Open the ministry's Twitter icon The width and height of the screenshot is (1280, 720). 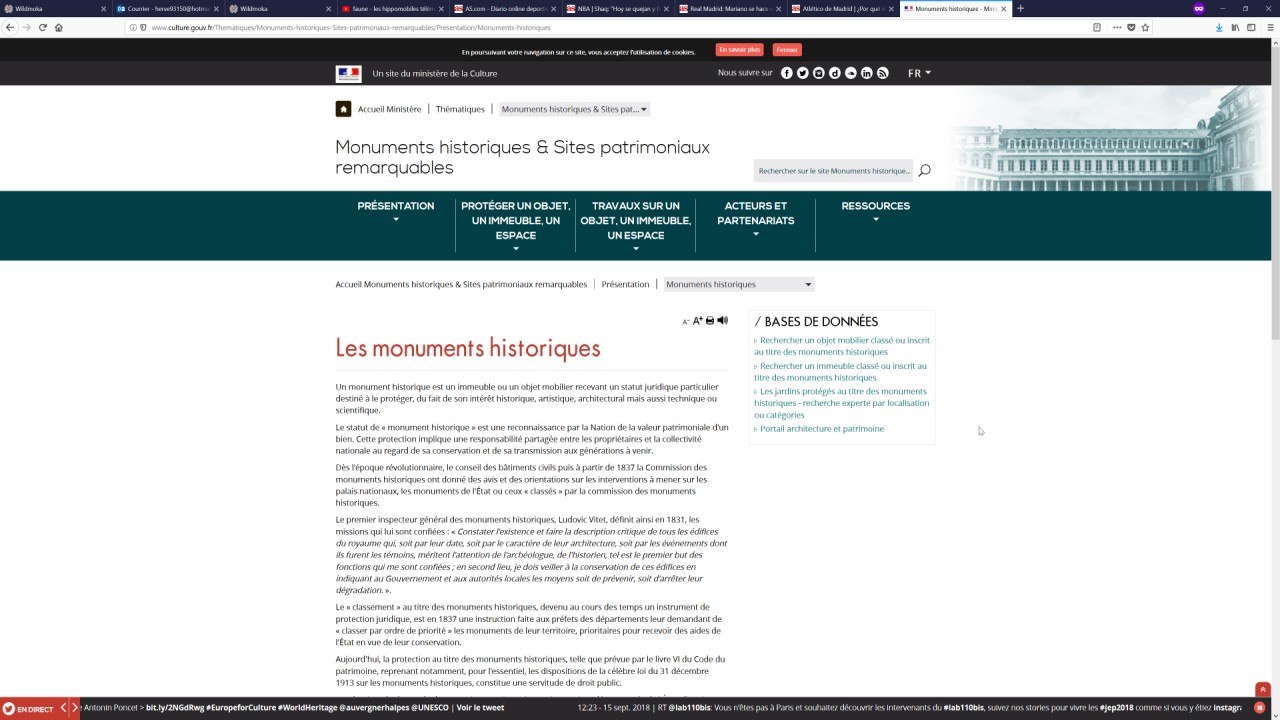click(x=803, y=73)
